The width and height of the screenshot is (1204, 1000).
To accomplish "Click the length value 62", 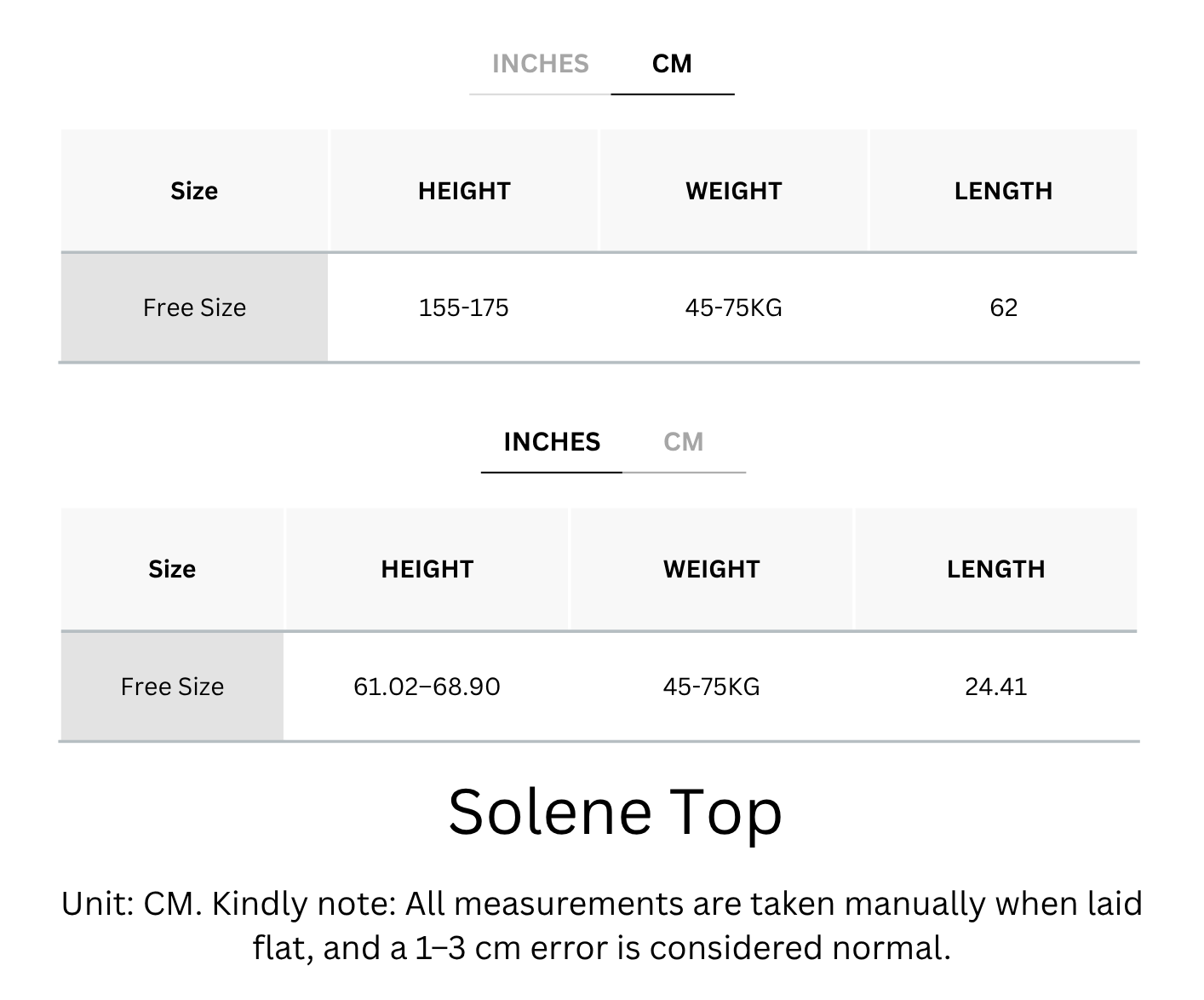I will coord(1004,307).
